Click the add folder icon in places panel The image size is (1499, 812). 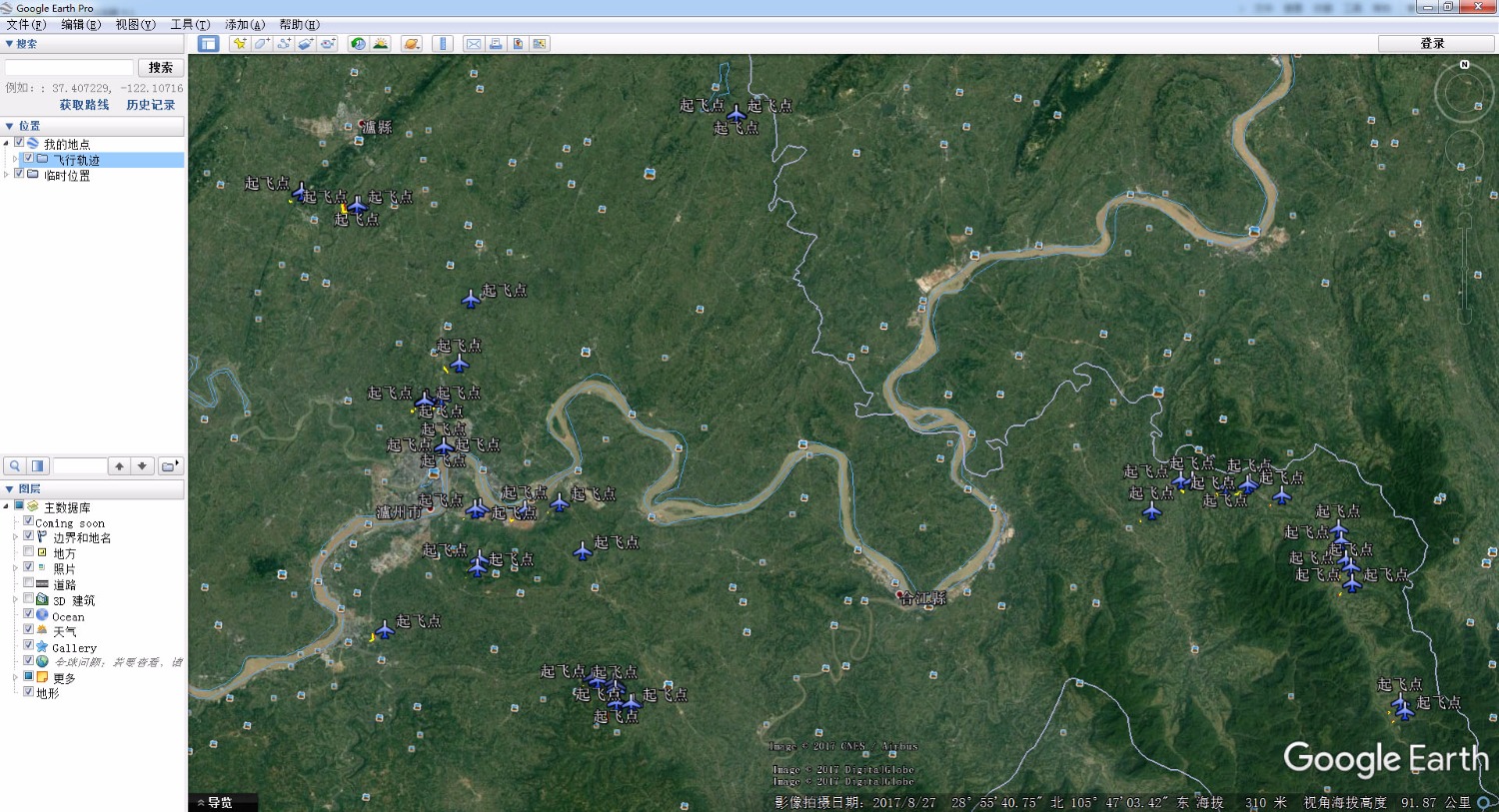click(170, 466)
